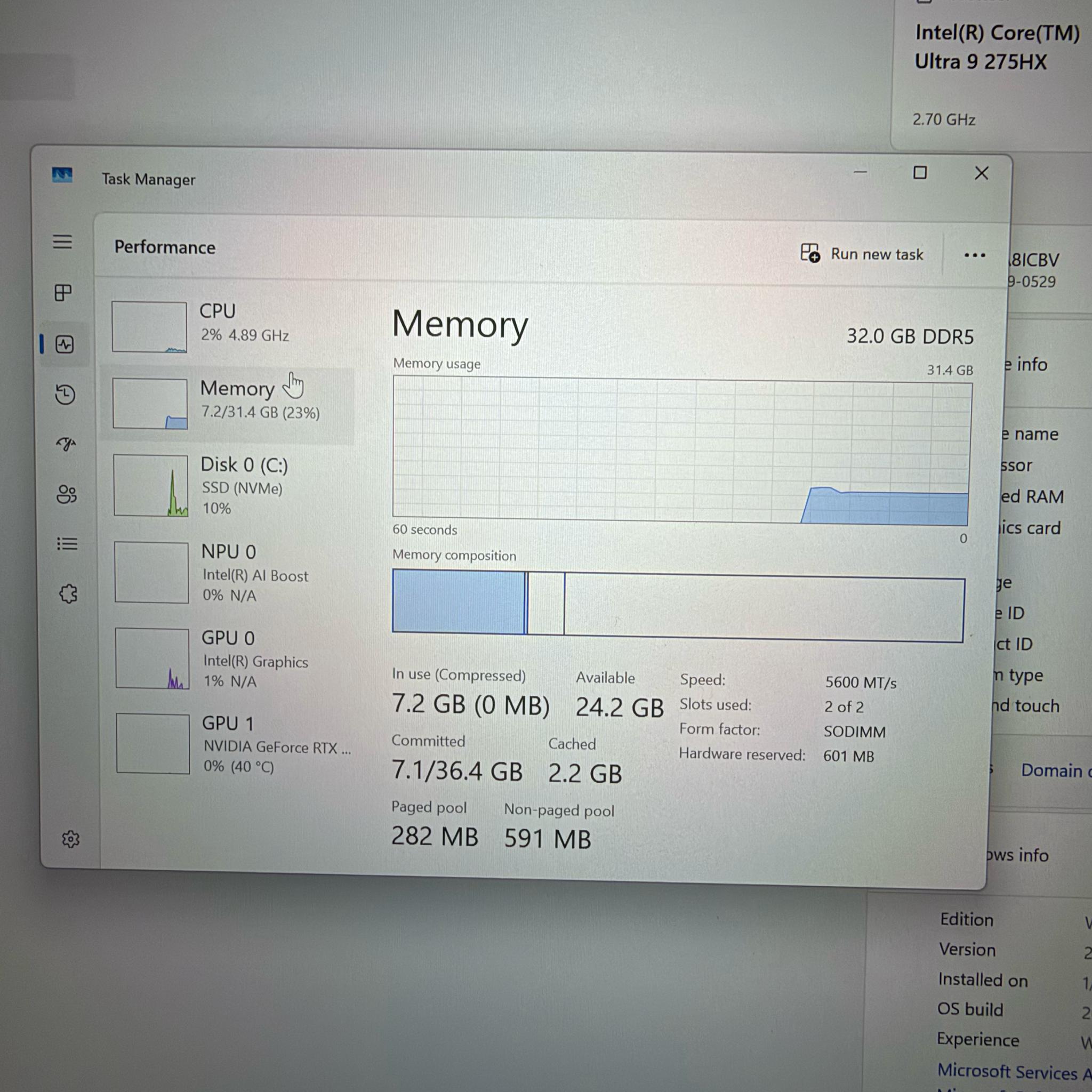Screen dimensions: 1092x1092
Task: Click the Task Manager app icon
Action: 62,175
